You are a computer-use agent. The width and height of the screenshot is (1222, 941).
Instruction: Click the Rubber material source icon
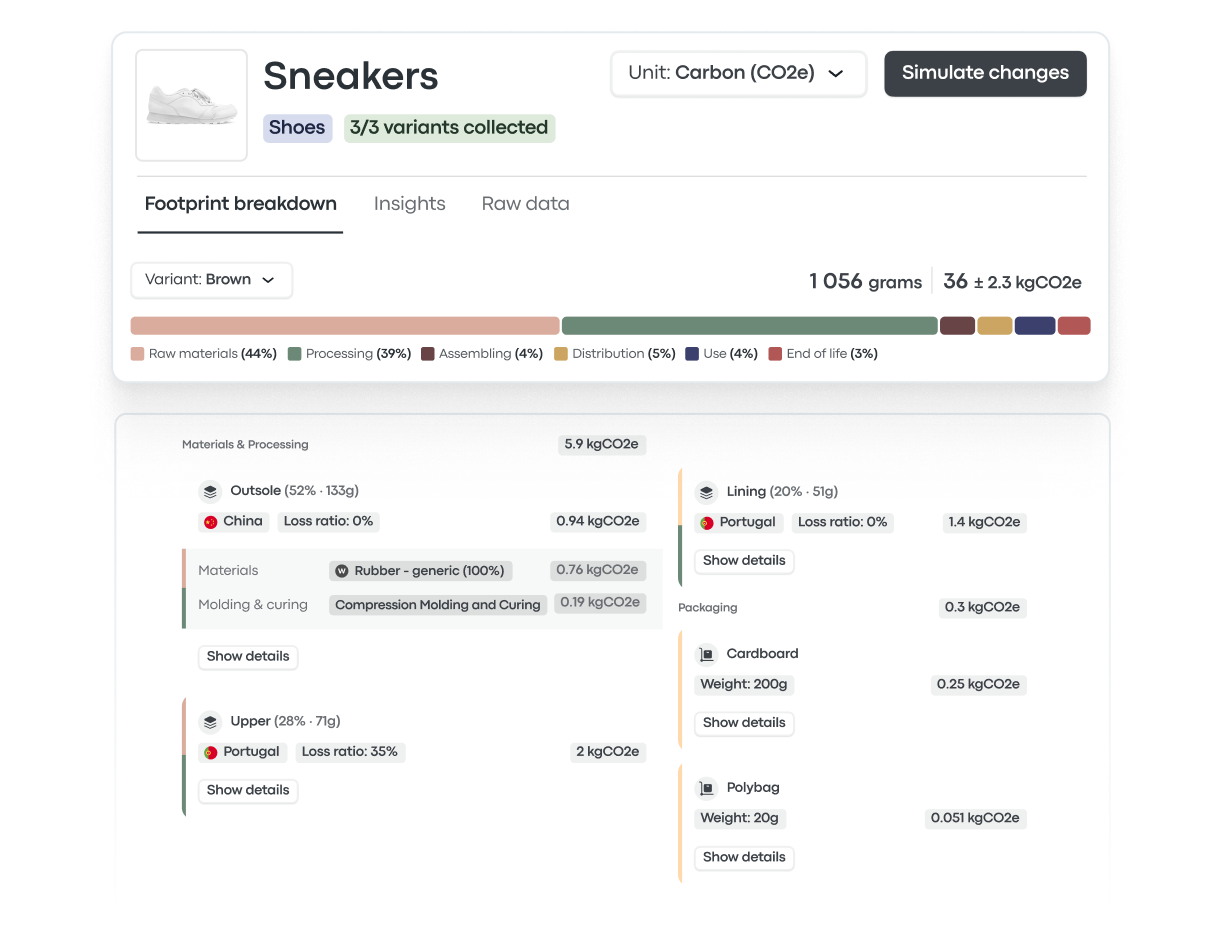click(342, 571)
